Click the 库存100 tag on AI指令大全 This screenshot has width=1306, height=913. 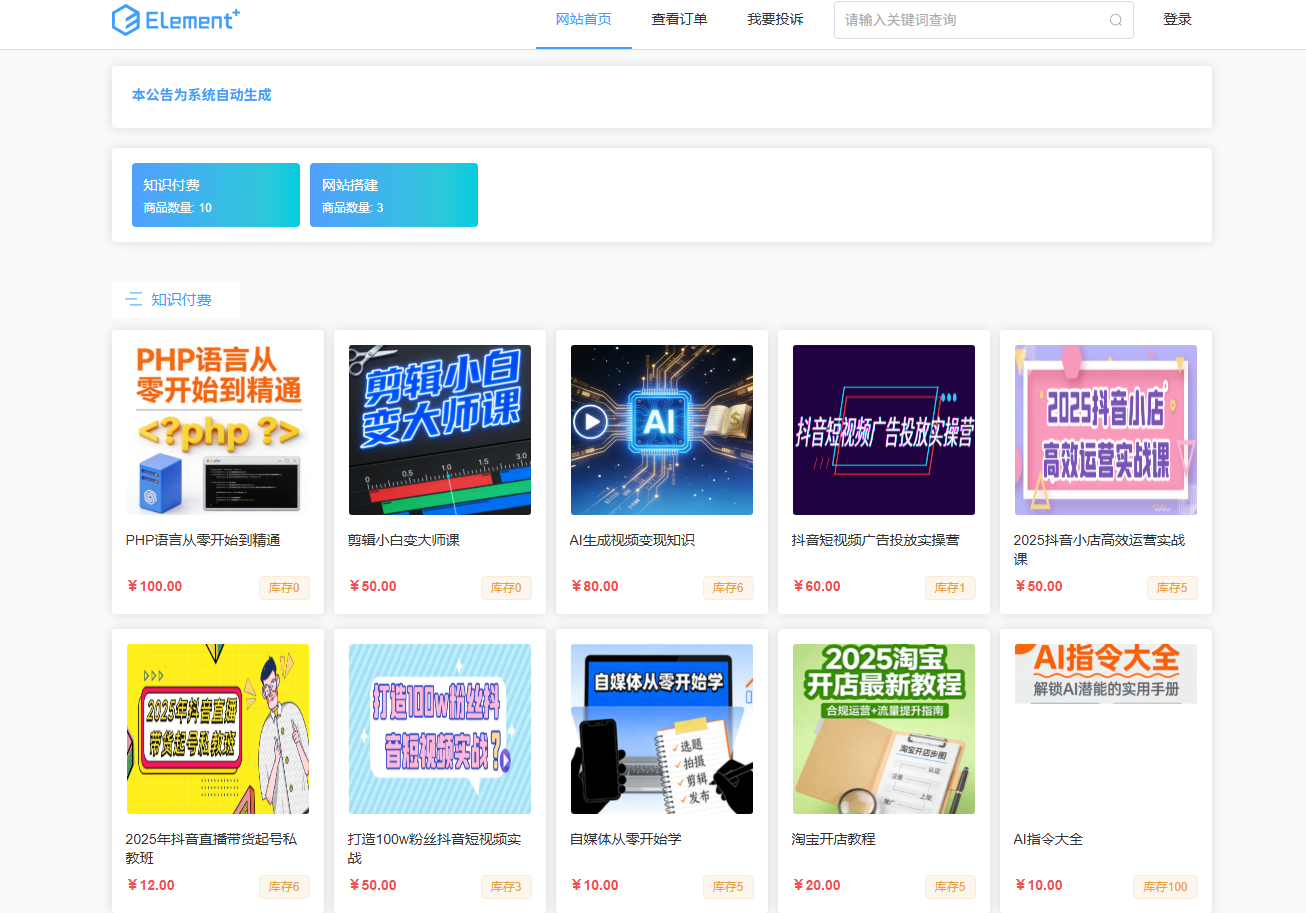(1165, 887)
